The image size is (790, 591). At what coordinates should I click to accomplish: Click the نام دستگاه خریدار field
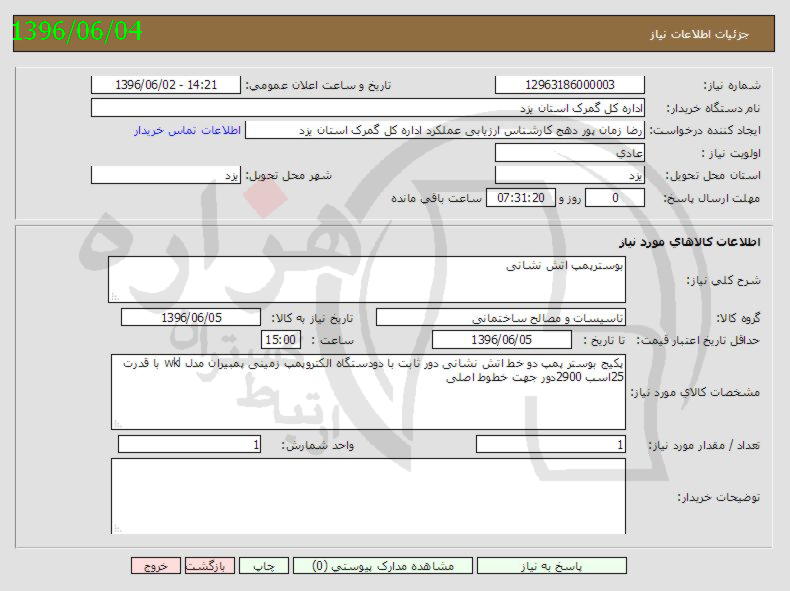point(368,108)
